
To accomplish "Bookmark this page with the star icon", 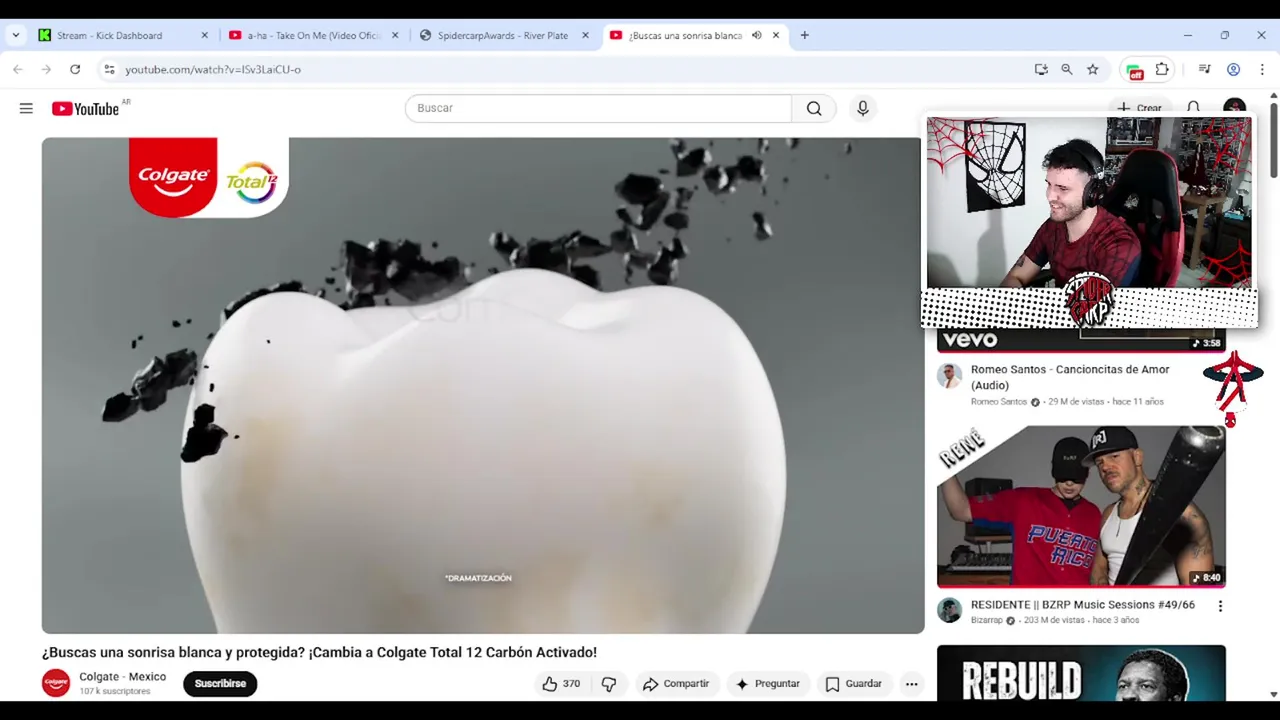I will [x=1093, y=69].
